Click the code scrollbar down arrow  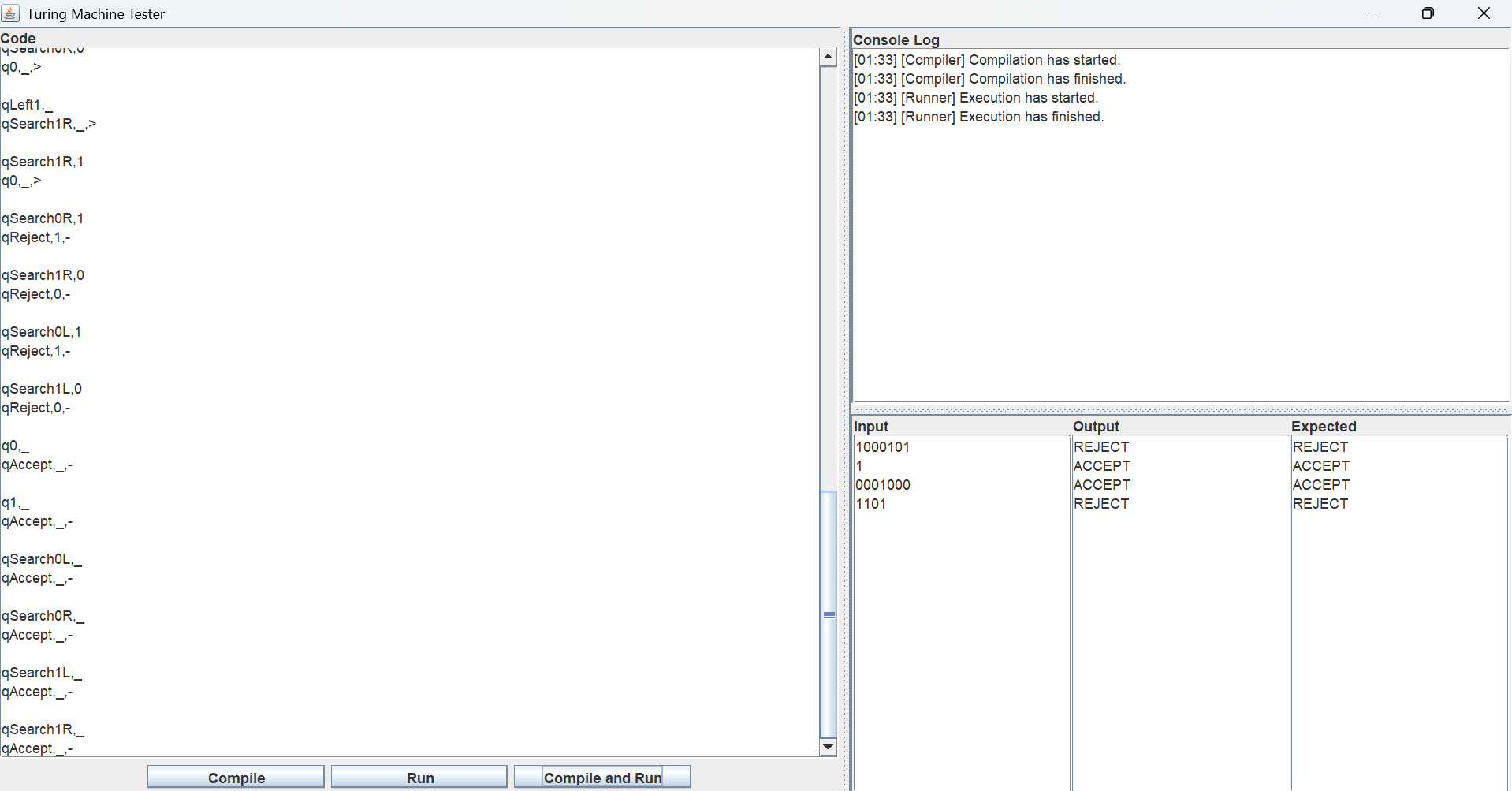[x=828, y=747]
